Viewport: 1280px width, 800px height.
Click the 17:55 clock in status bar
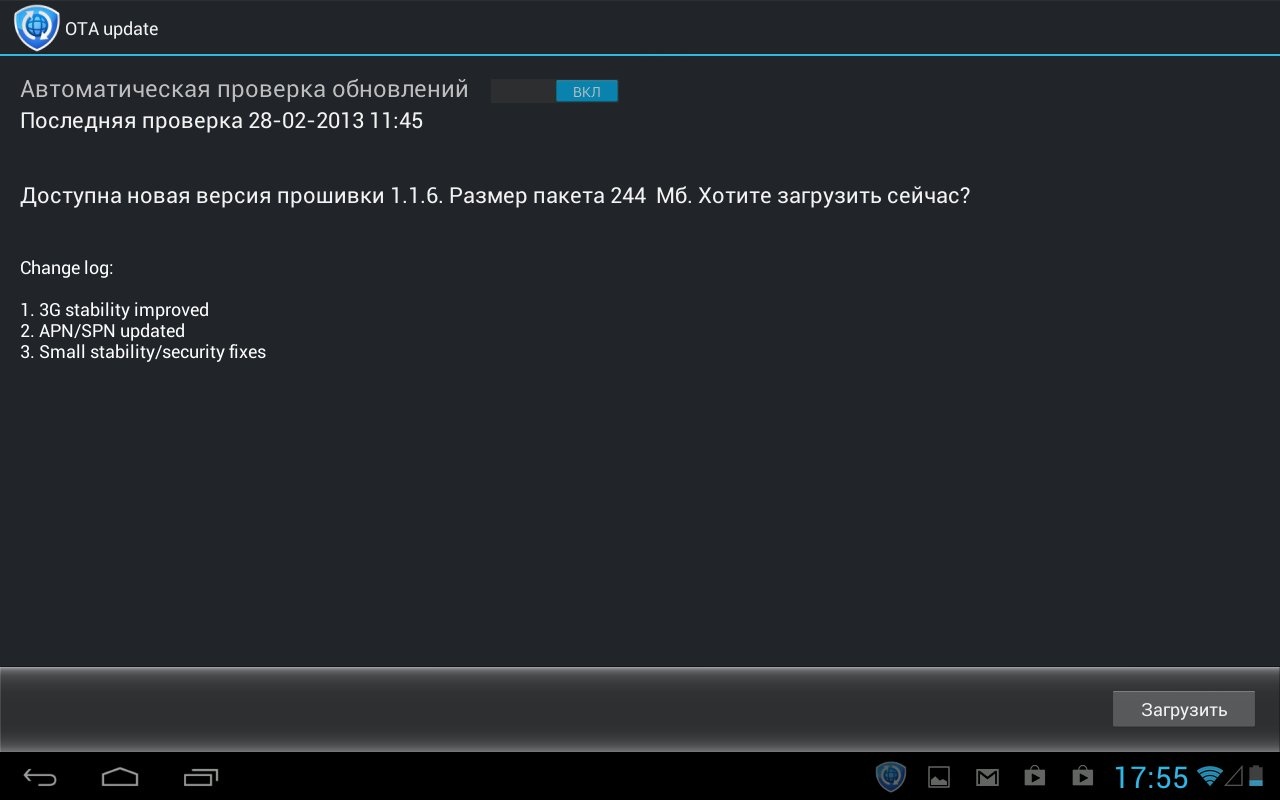pyautogui.click(x=1151, y=777)
